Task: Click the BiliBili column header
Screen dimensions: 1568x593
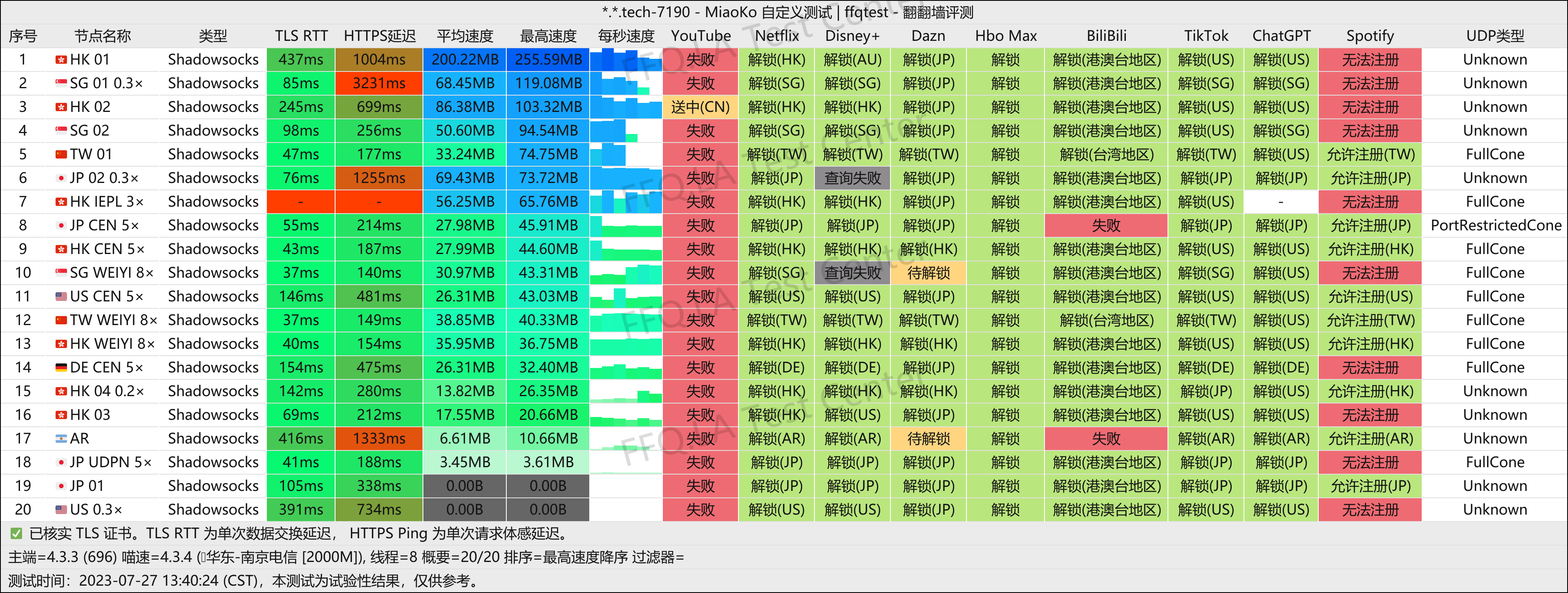Action: click(x=1107, y=36)
